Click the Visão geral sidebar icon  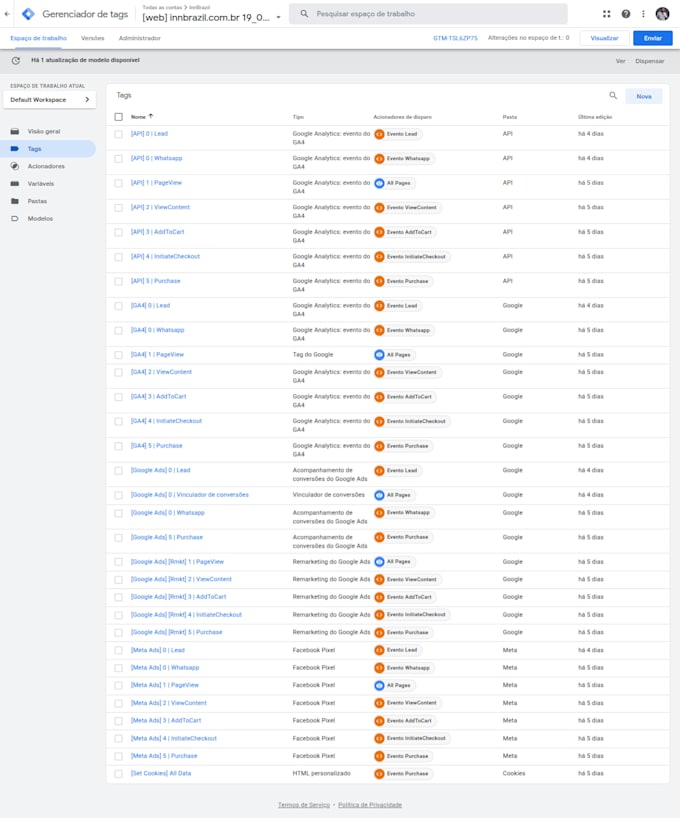tap(15, 131)
